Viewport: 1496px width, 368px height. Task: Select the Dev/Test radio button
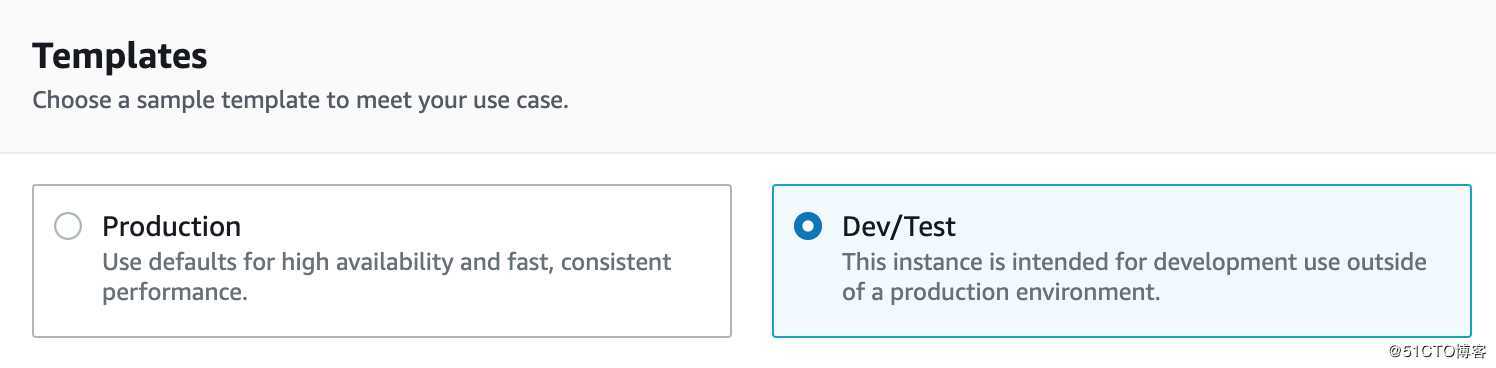pyautogui.click(x=808, y=227)
